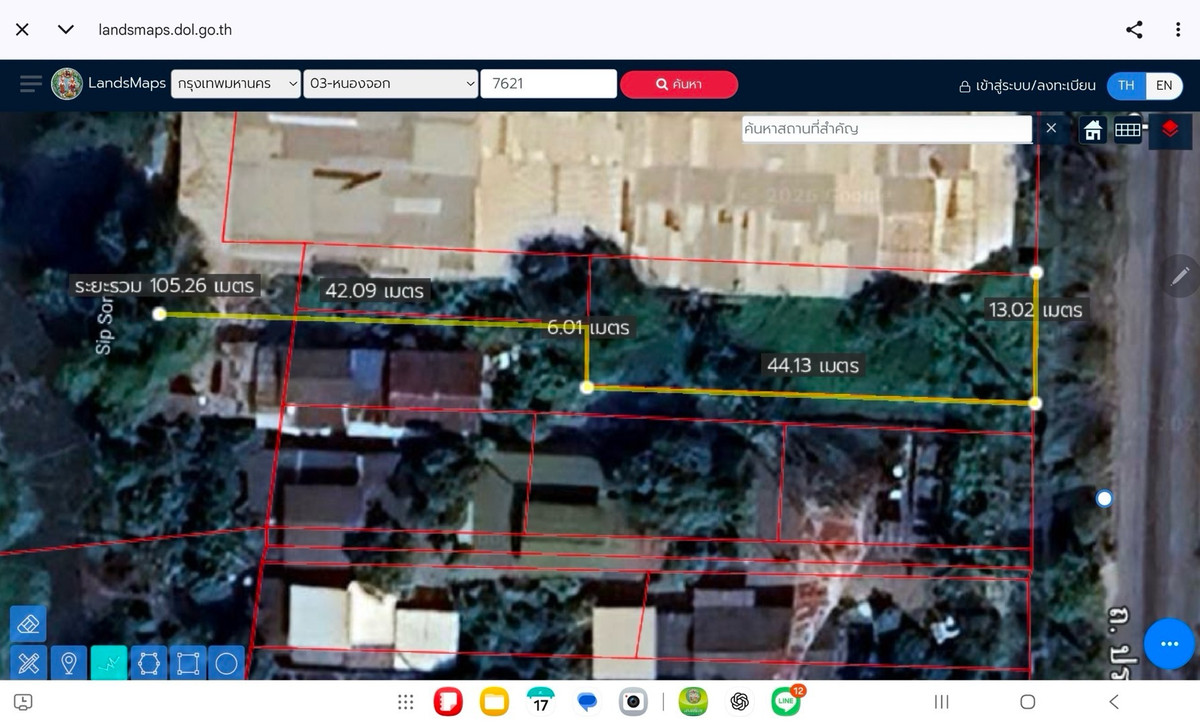Open the LandsMaps hamburger menu
This screenshot has width=1200, height=724.
coord(30,84)
